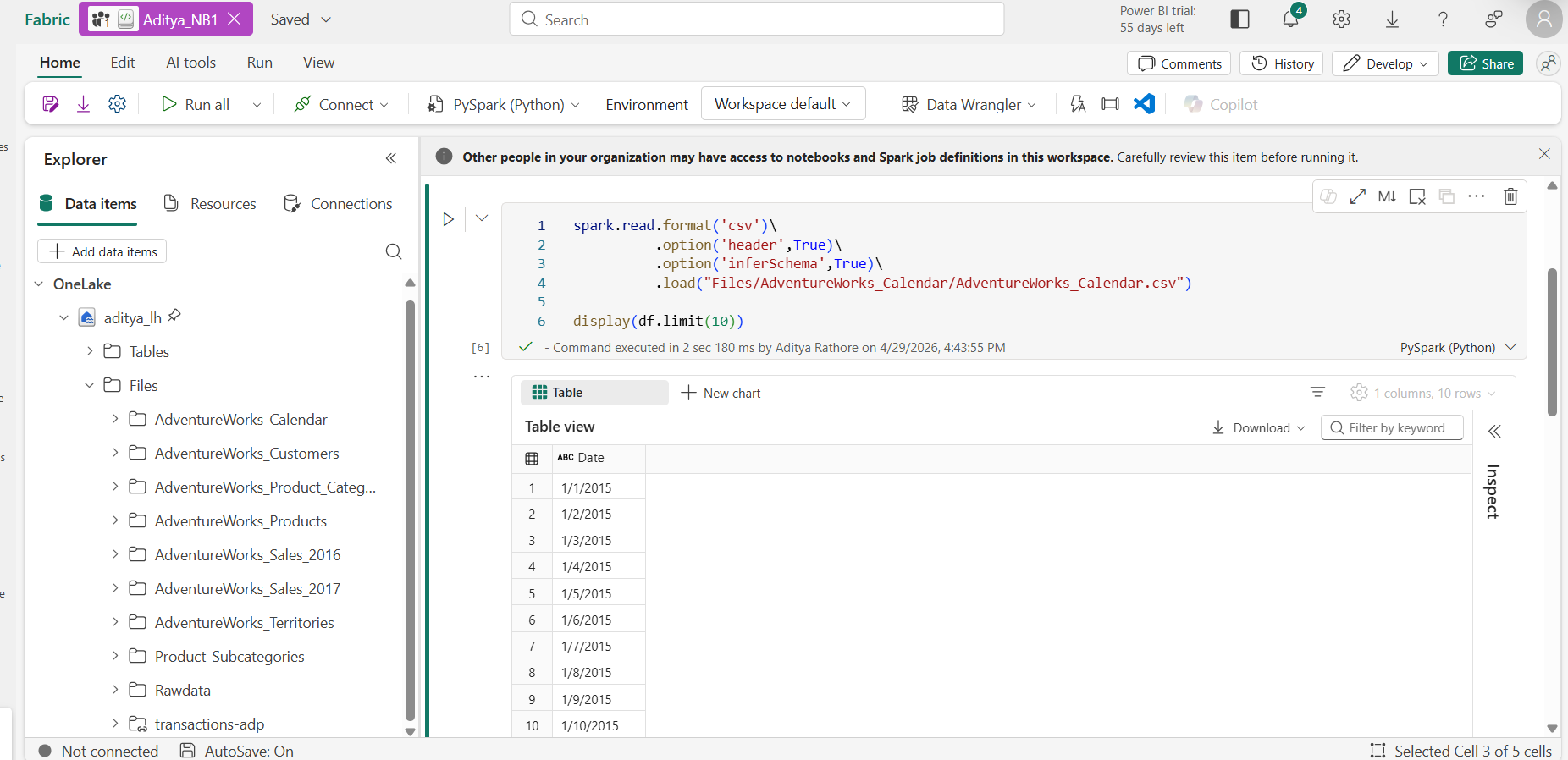Open the Comments pane
Image resolution: width=1568 pixels, height=760 pixels.
coord(1179,63)
